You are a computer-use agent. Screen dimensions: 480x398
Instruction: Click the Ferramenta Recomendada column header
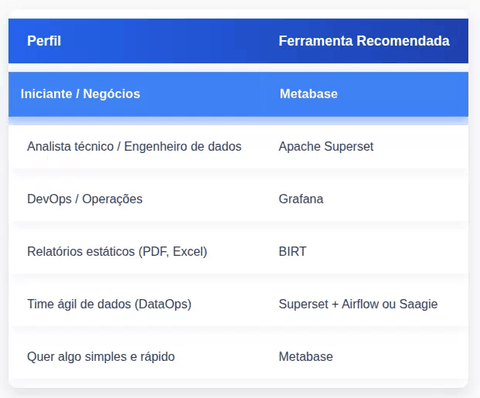(364, 41)
